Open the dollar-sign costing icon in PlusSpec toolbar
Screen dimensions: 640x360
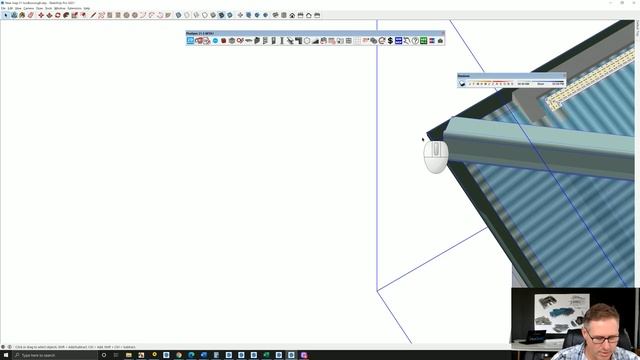coord(390,40)
